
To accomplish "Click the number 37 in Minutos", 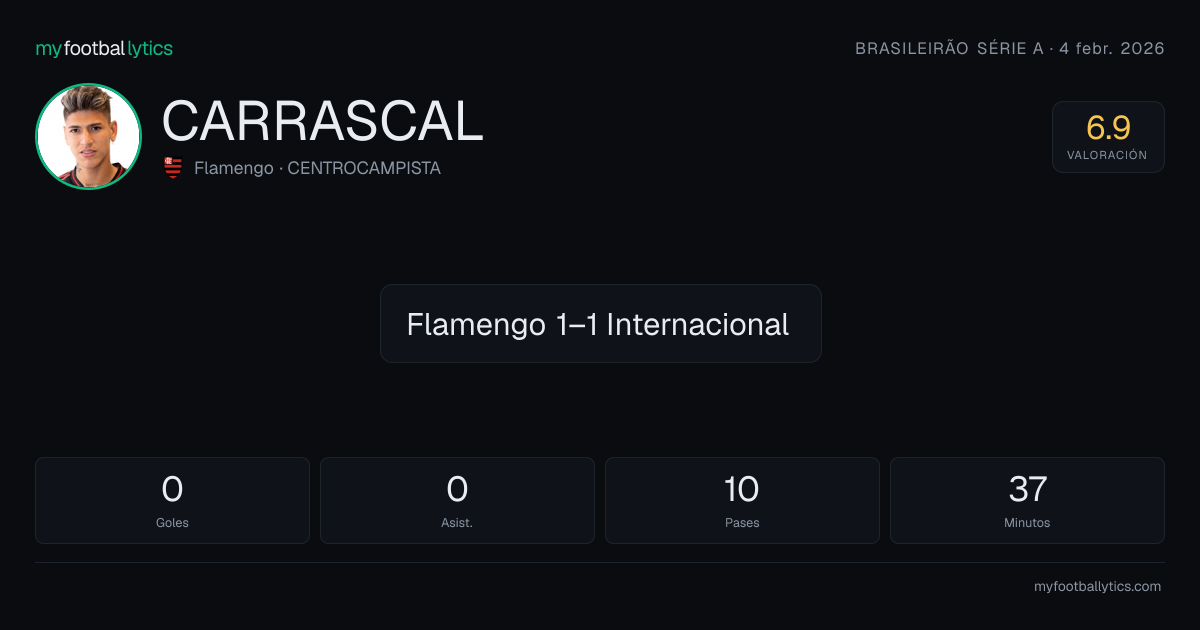I will 1027,489.
